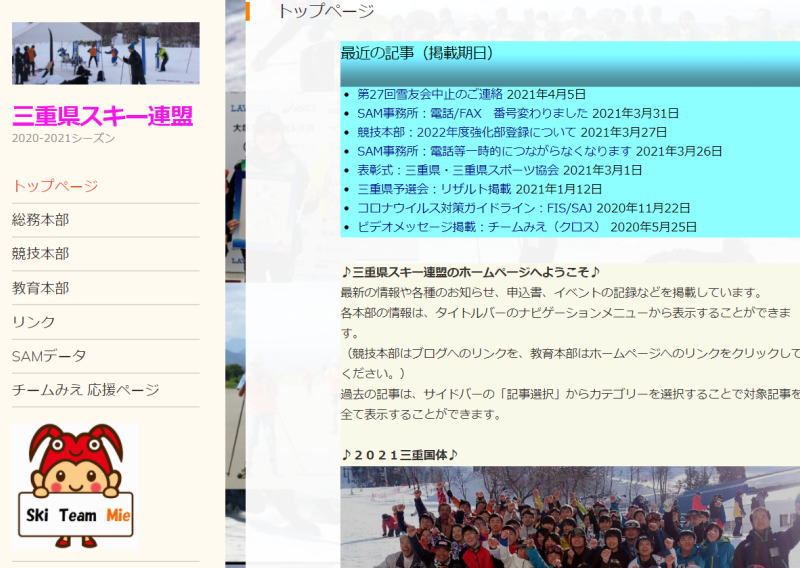Visit チームみえ 応援ページ link
This screenshot has height=568, width=800.
86,390
